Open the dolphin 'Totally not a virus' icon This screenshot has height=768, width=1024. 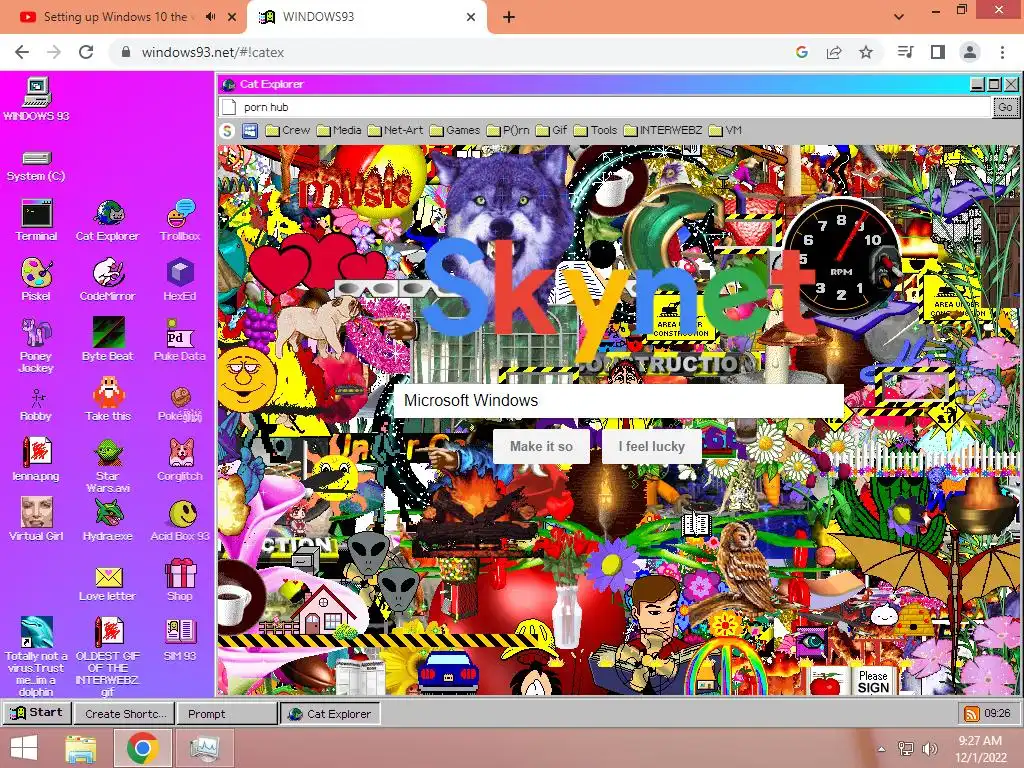[x=37, y=656]
